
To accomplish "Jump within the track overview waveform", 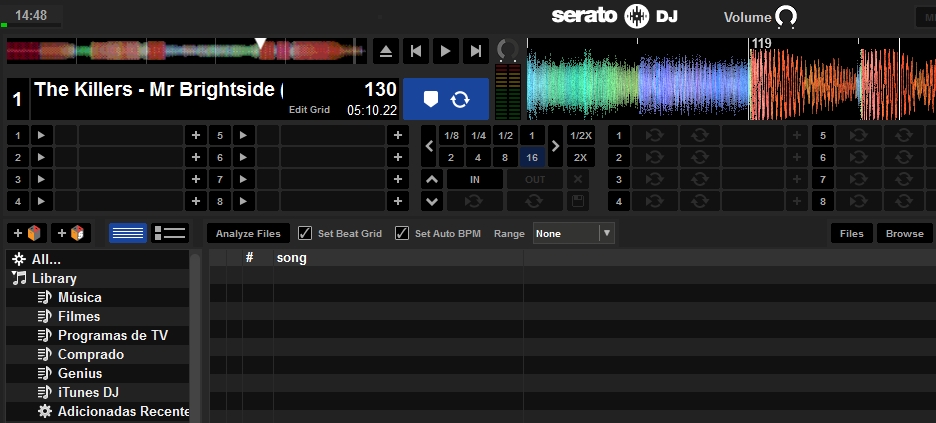I will coord(186,51).
